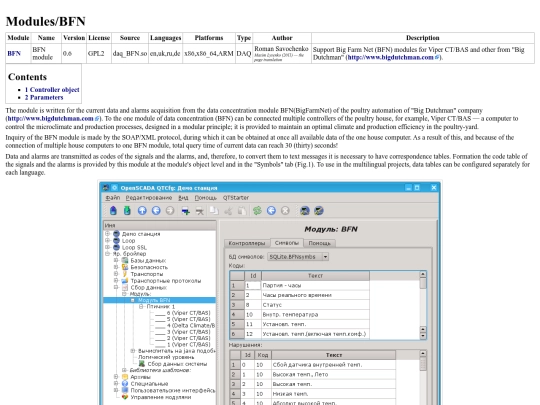Screen dimensions: 540x405
Task: Click the Архивы icon in tree
Action: click(125, 377)
